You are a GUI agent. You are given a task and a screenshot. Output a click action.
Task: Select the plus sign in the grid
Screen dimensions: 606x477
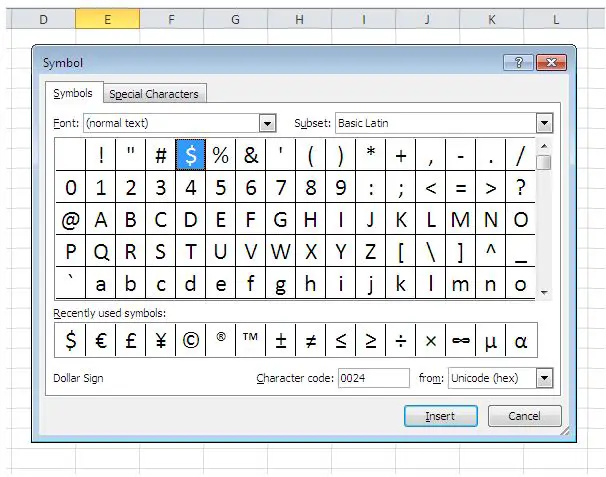pos(401,155)
